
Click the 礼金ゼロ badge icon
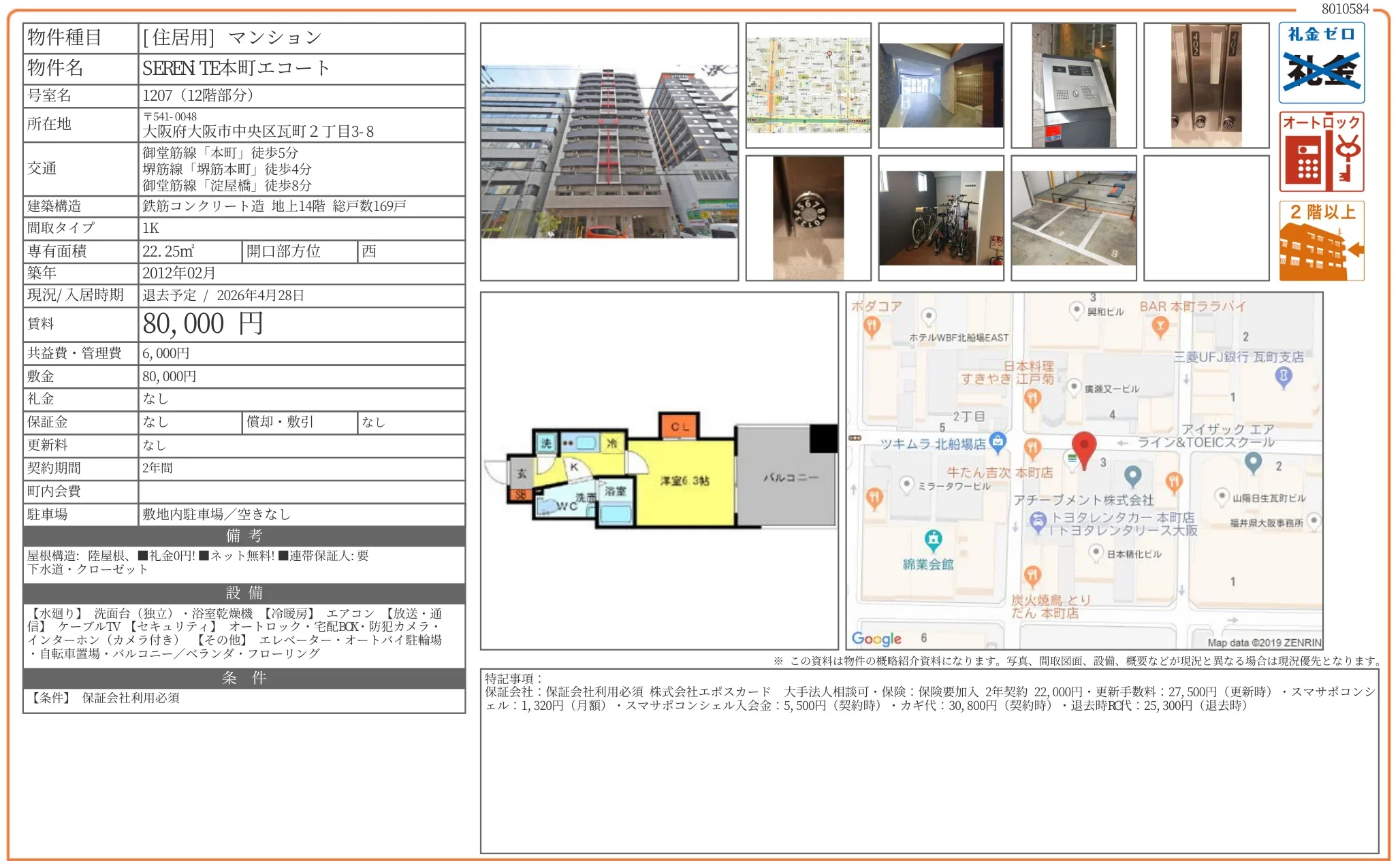(x=1320, y=63)
